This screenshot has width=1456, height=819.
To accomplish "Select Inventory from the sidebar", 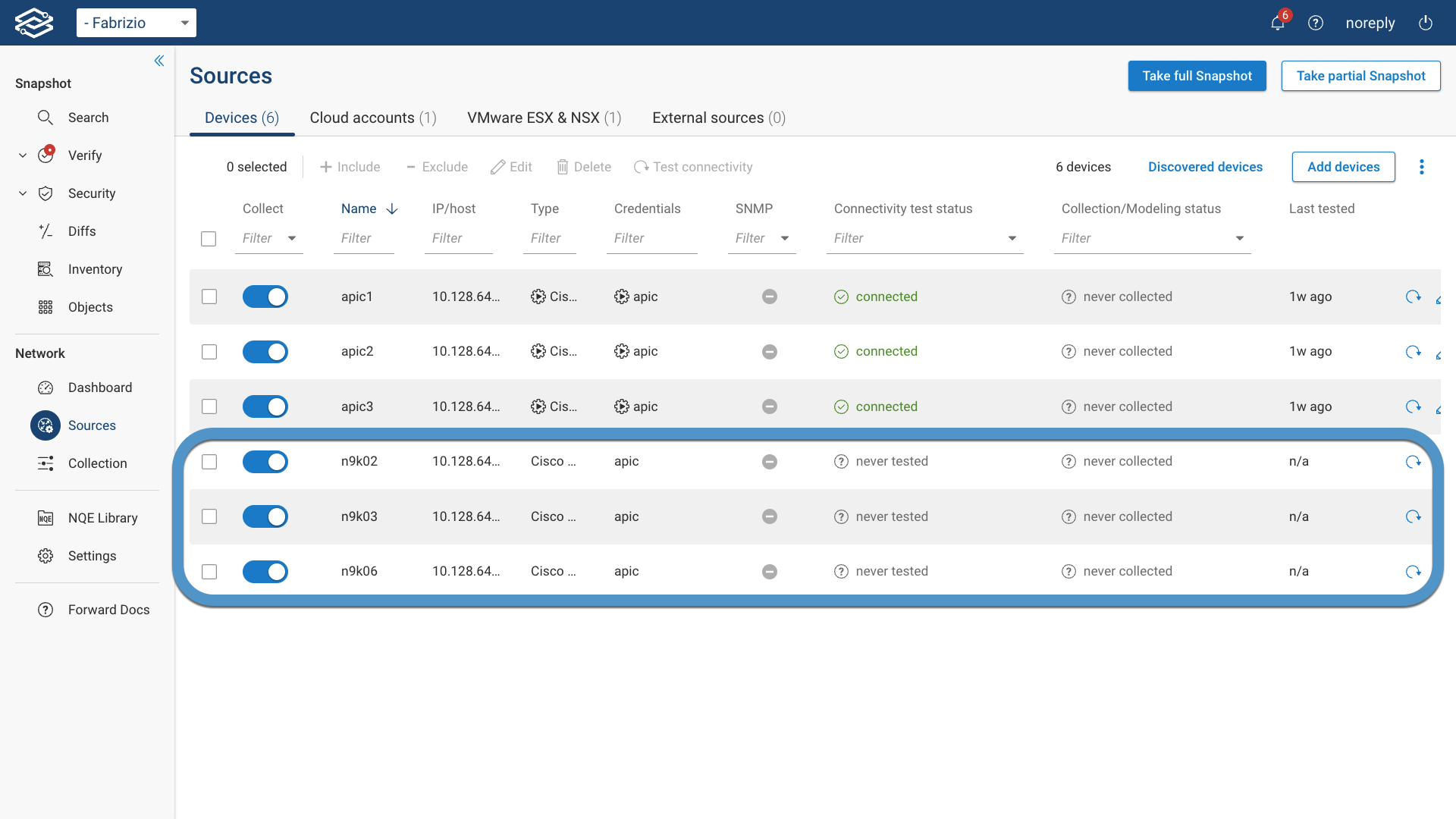I will [95, 269].
